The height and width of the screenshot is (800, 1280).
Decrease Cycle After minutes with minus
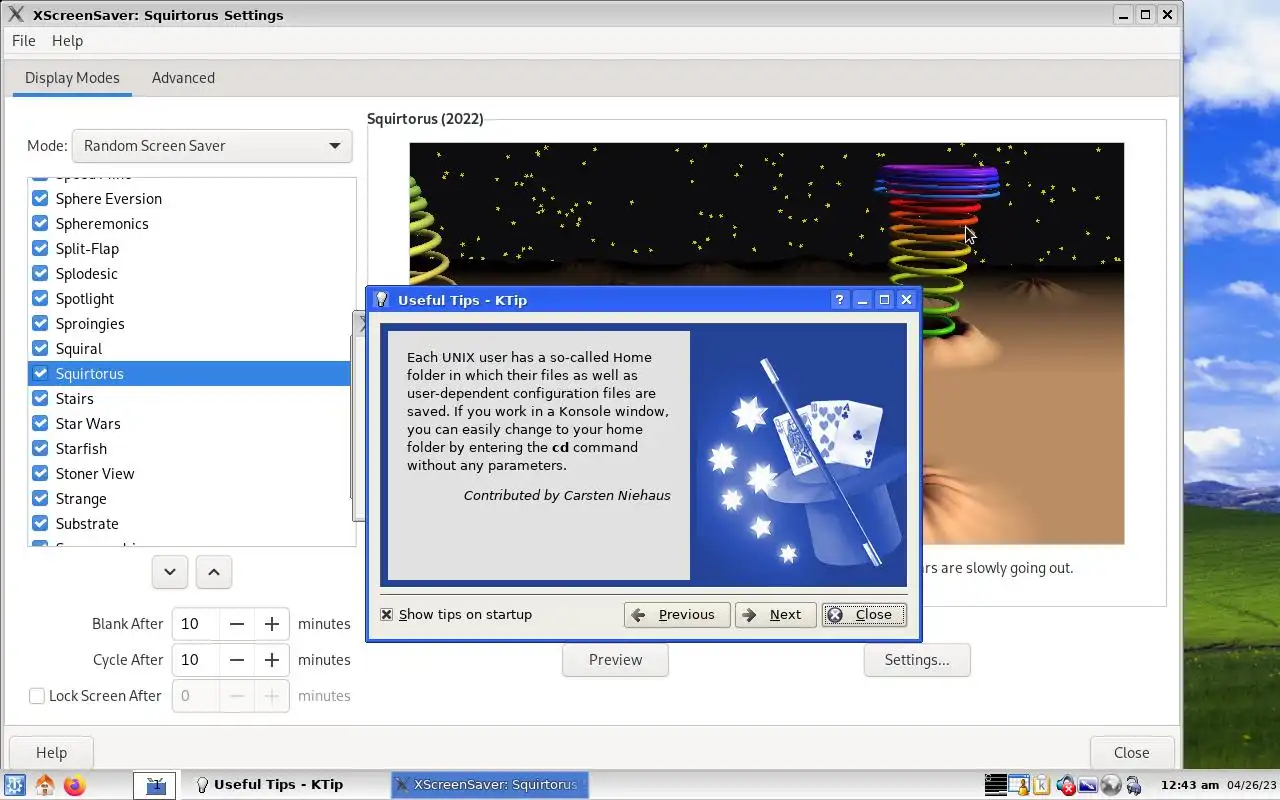pos(237,660)
